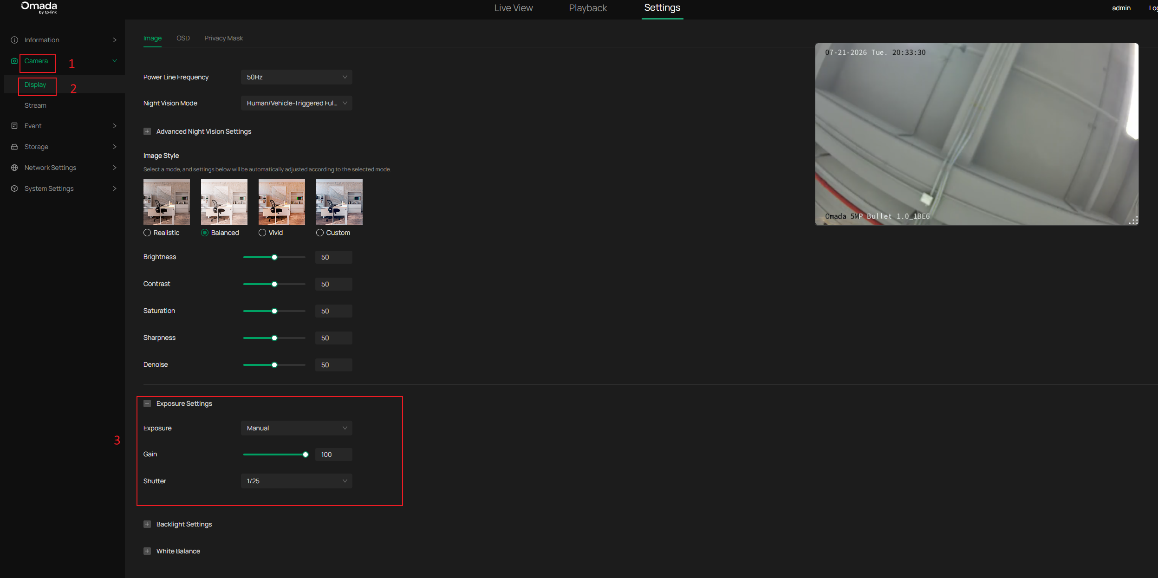Click the Saturation slider

[x=274, y=311]
